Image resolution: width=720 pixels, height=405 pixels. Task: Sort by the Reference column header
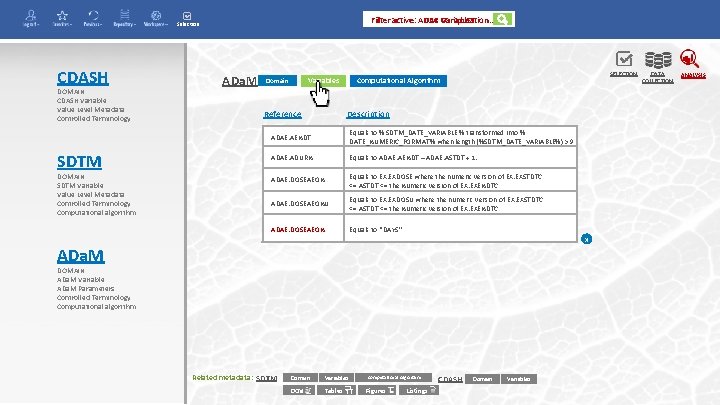pyautogui.click(x=282, y=114)
